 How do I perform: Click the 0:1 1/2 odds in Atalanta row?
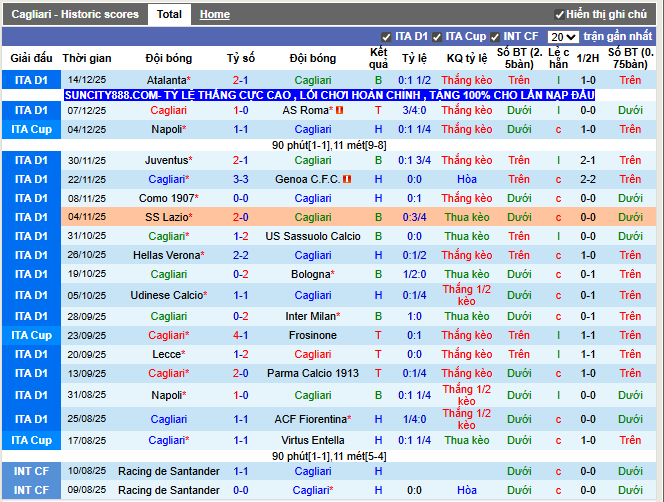[414, 80]
